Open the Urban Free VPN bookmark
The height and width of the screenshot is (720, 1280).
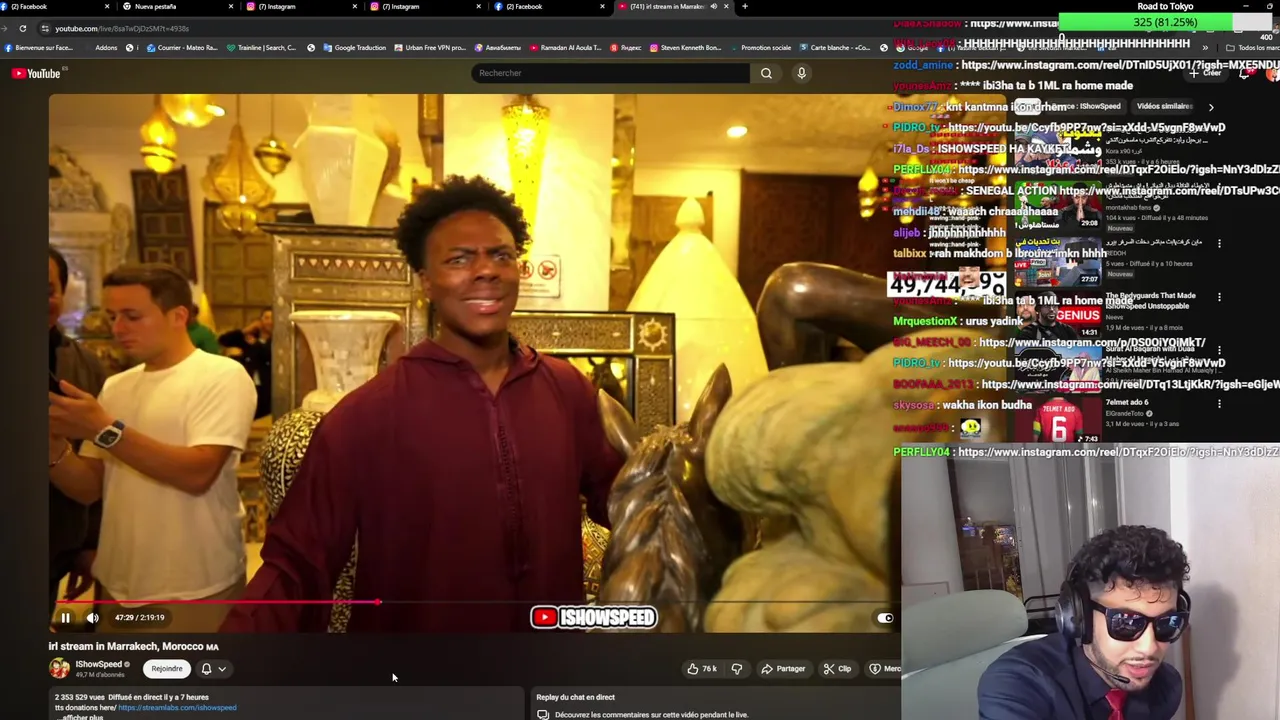[430, 48]
